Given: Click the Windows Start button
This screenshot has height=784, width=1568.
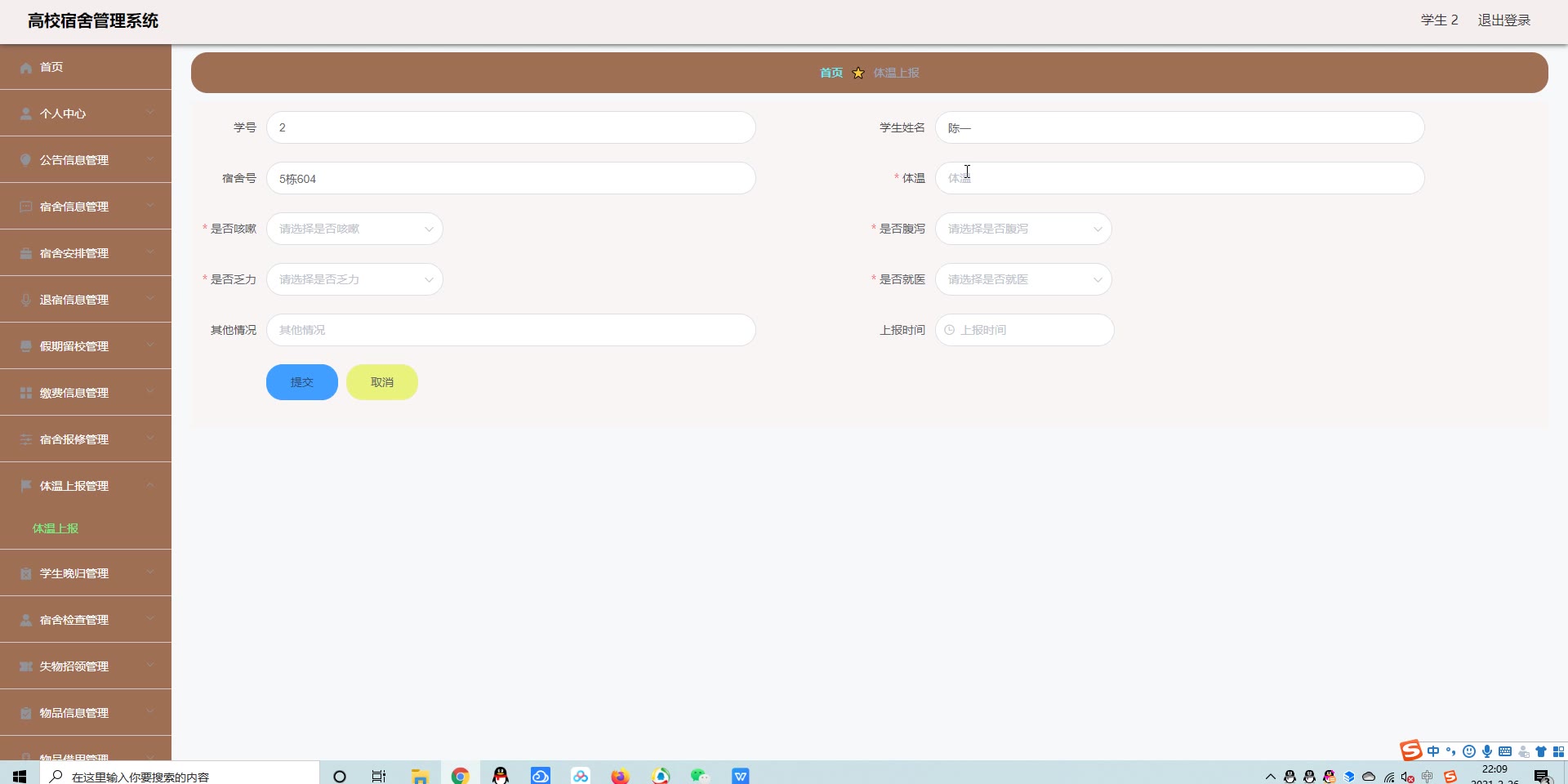Looking at the screenshot, I should (x=20, y=776).
